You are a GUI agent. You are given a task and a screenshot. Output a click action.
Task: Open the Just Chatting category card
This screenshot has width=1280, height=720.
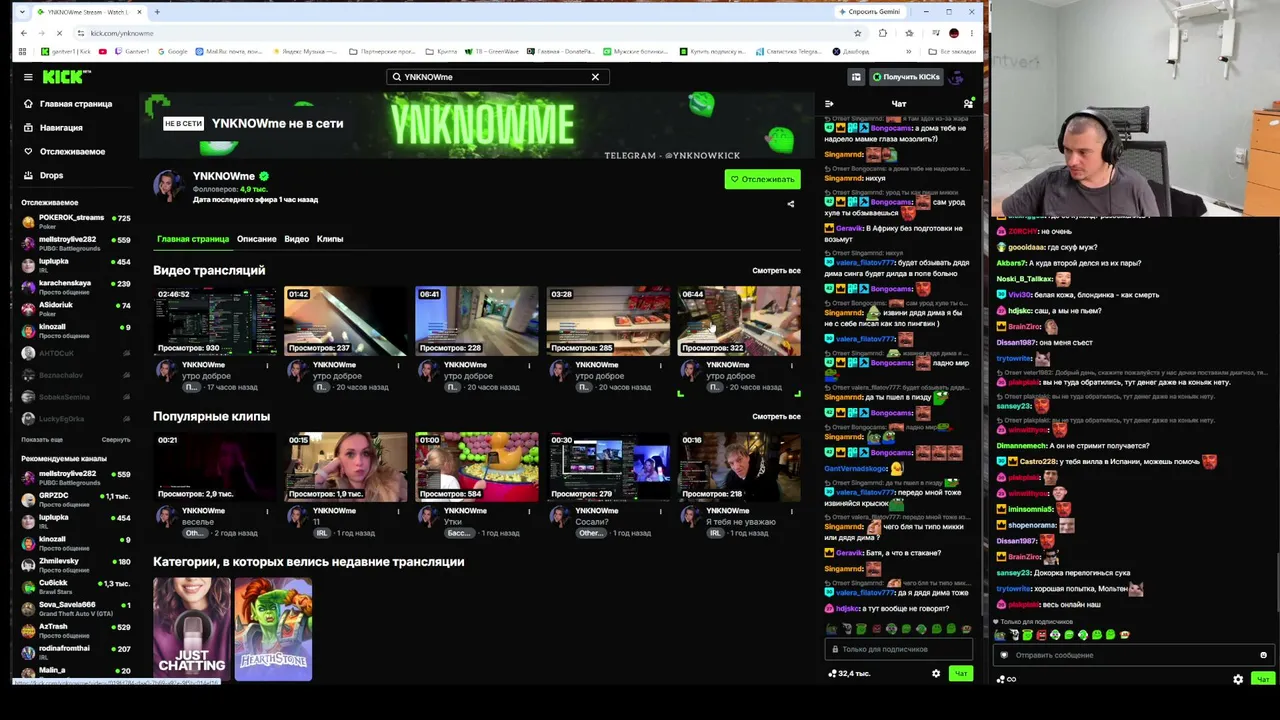(192, 629)
